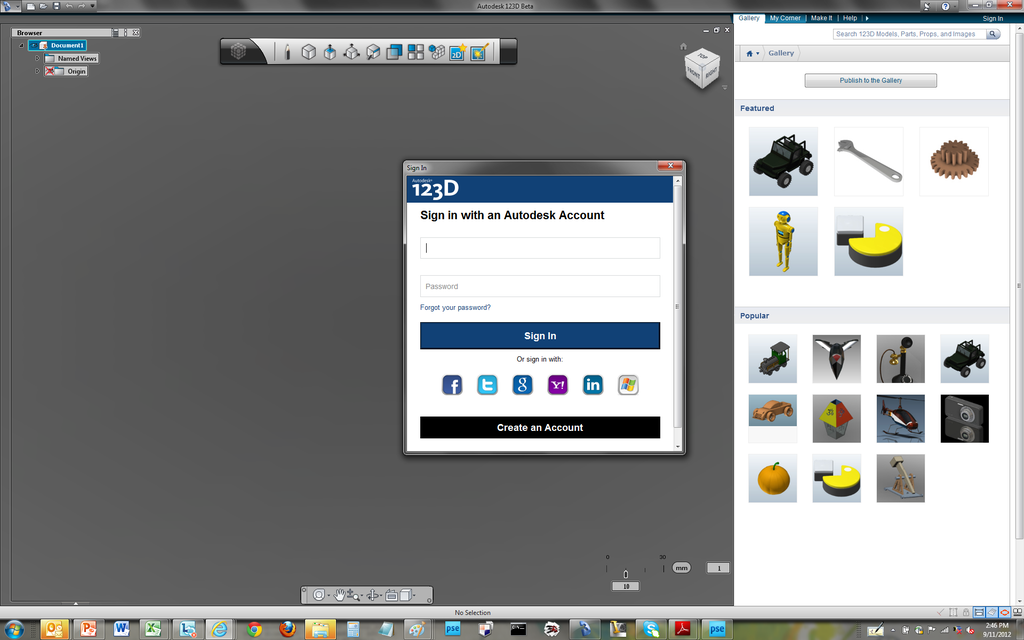
Task: Select the Pan hand tool
Action: pos(340,595)
